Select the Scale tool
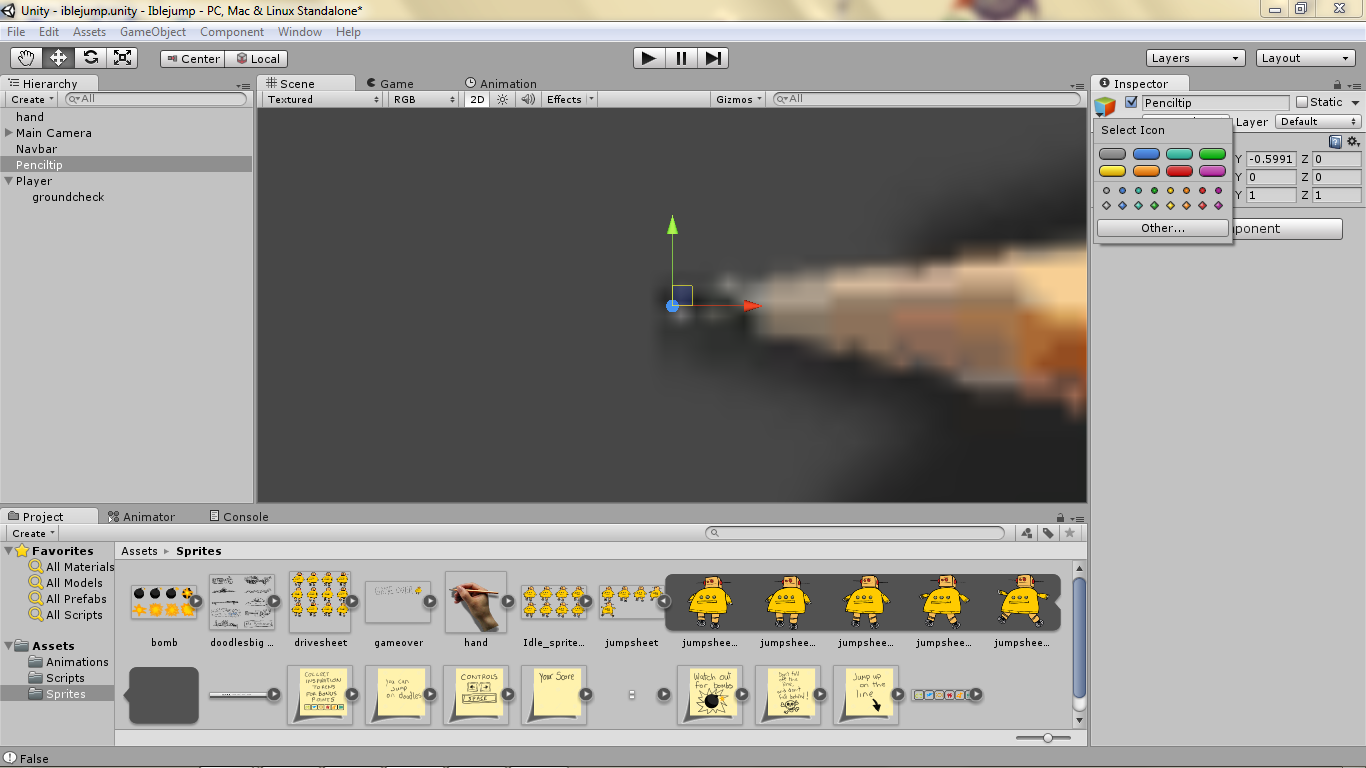 click(122, 57)
